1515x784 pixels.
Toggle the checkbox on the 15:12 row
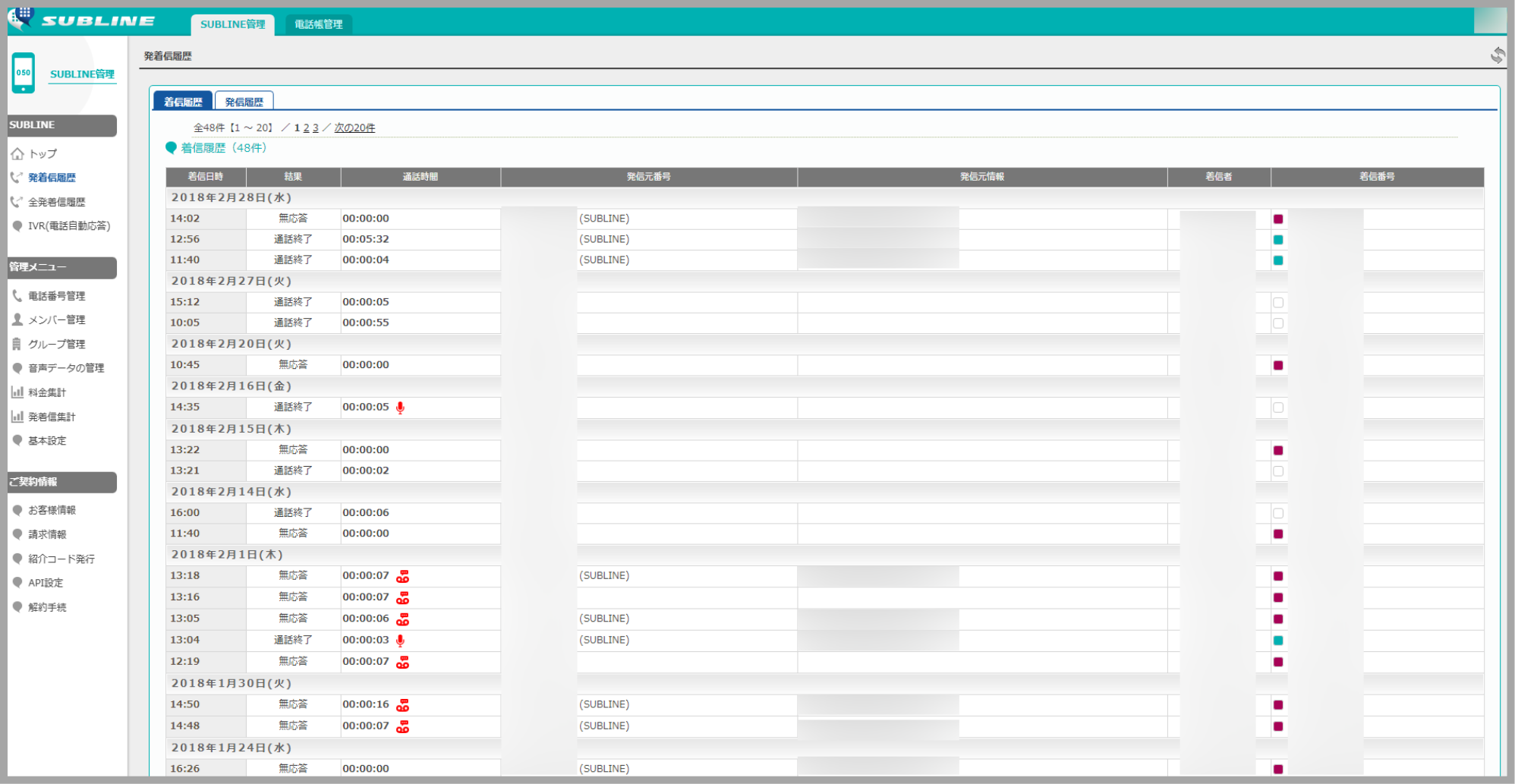point(1278,303)
